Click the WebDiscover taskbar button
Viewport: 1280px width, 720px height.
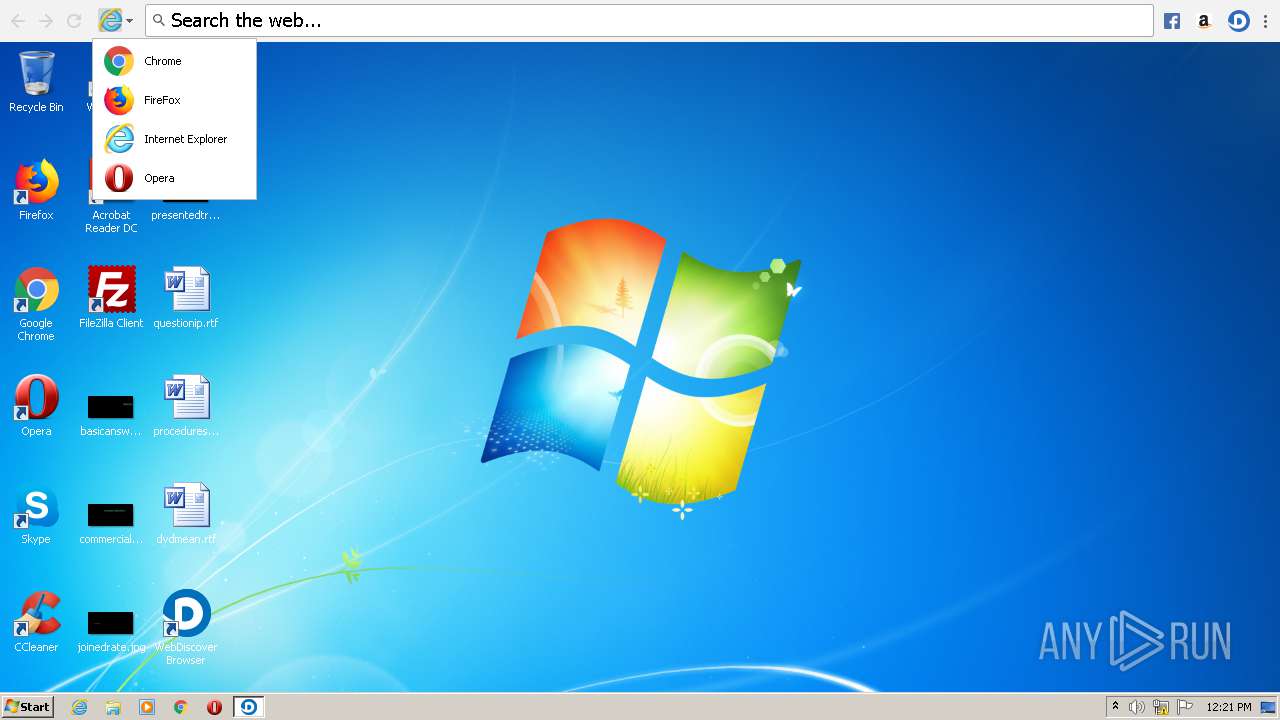point(249,707)
